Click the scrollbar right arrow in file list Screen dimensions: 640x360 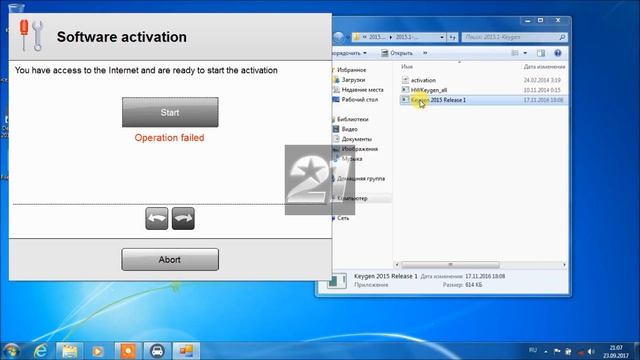coord(564,265)
